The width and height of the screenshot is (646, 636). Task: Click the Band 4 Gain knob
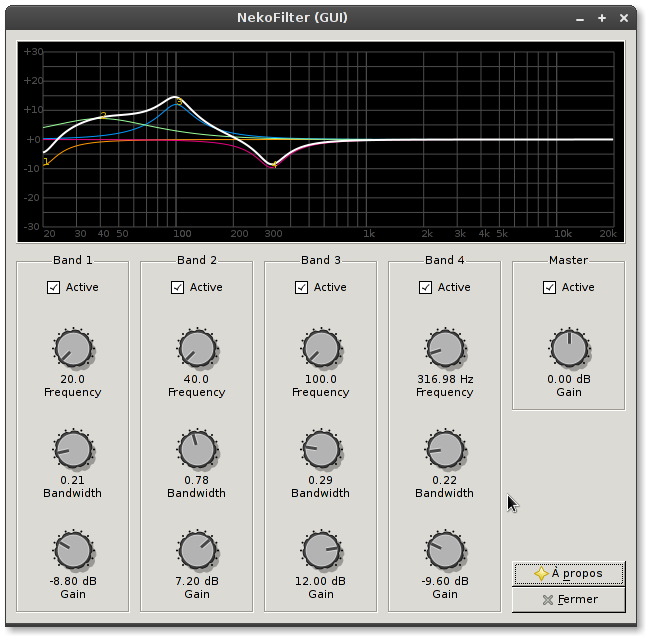(x=444, y=551)
